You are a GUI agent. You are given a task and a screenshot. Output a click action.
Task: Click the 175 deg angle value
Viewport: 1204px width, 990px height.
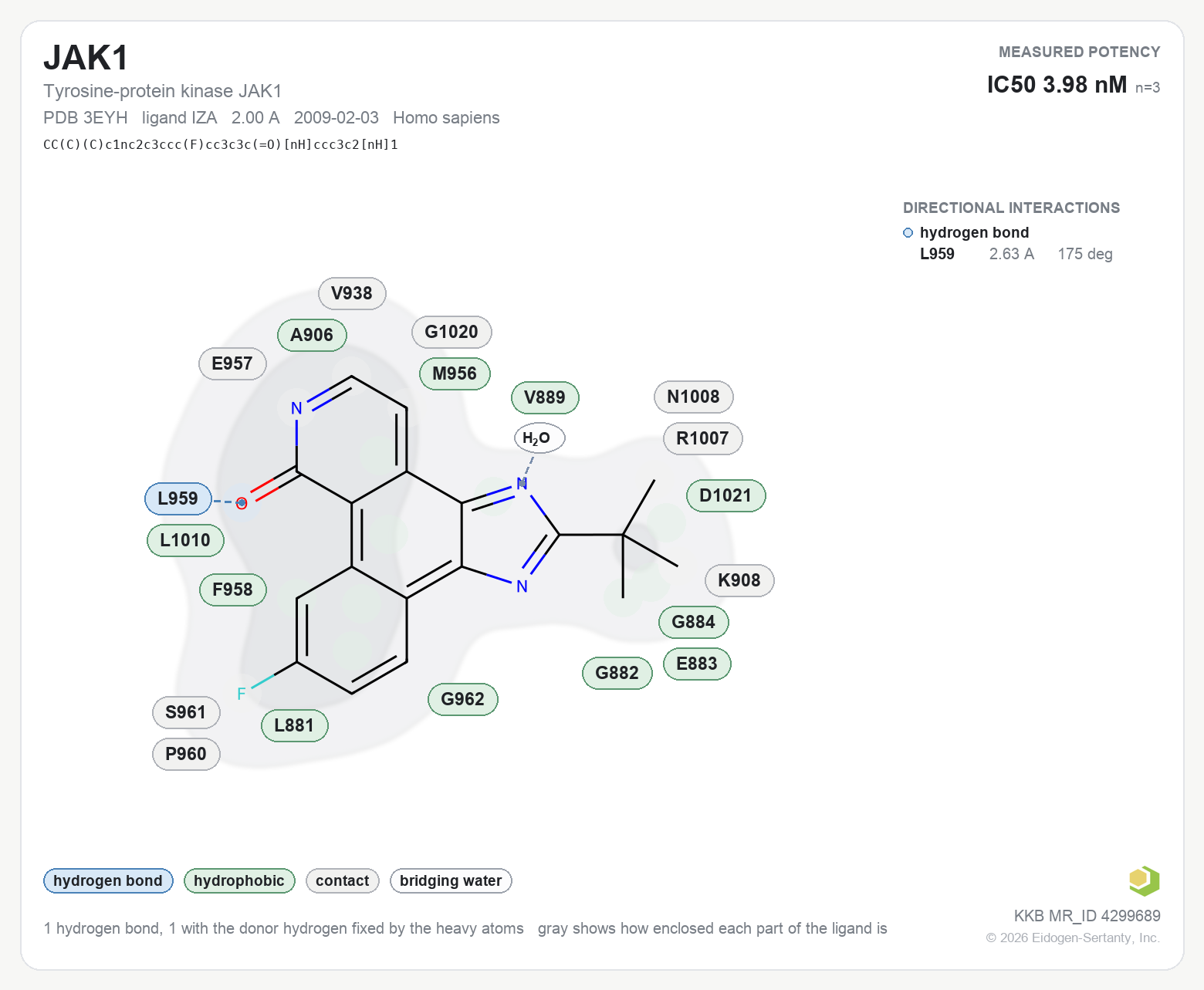tap(1085, 254)
